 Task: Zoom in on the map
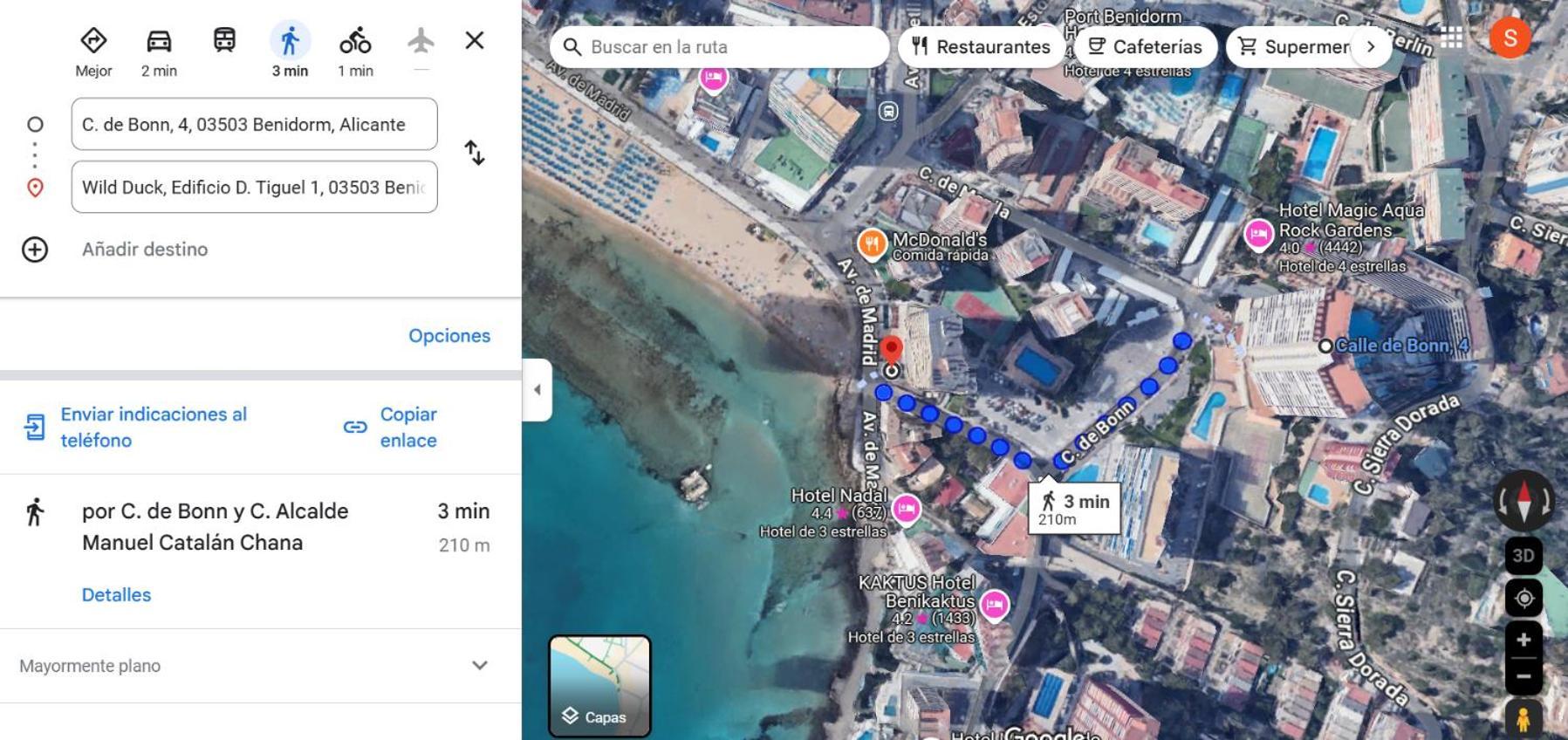click(1523, 640)
